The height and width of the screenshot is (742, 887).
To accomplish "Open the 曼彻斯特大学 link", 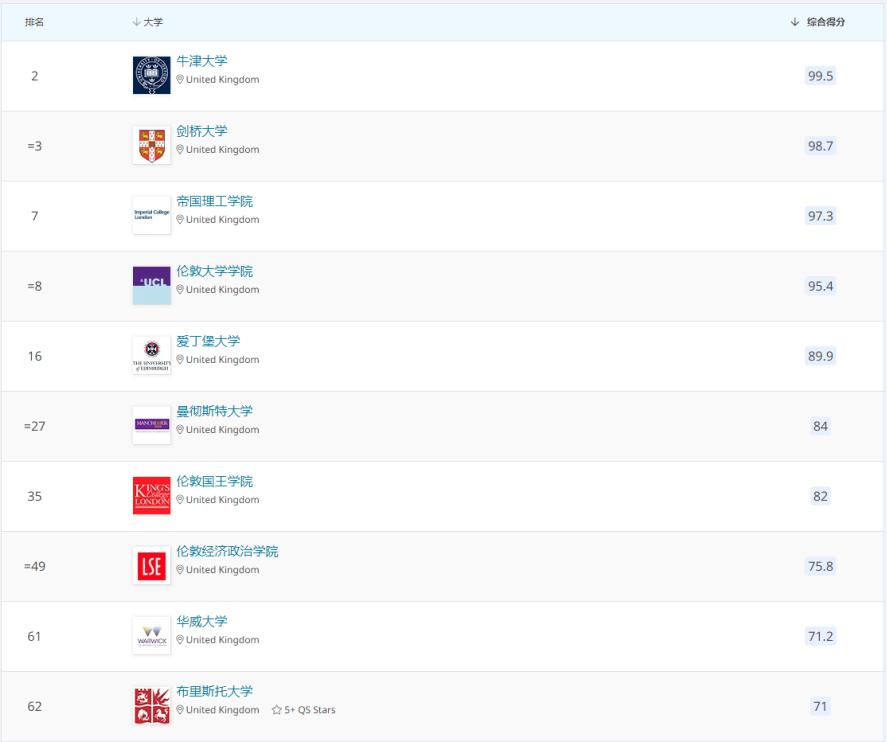I will click(214, 411).
